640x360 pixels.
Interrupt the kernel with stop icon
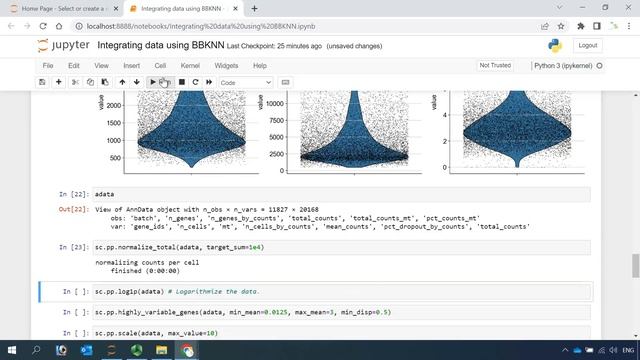pos(182,82)
